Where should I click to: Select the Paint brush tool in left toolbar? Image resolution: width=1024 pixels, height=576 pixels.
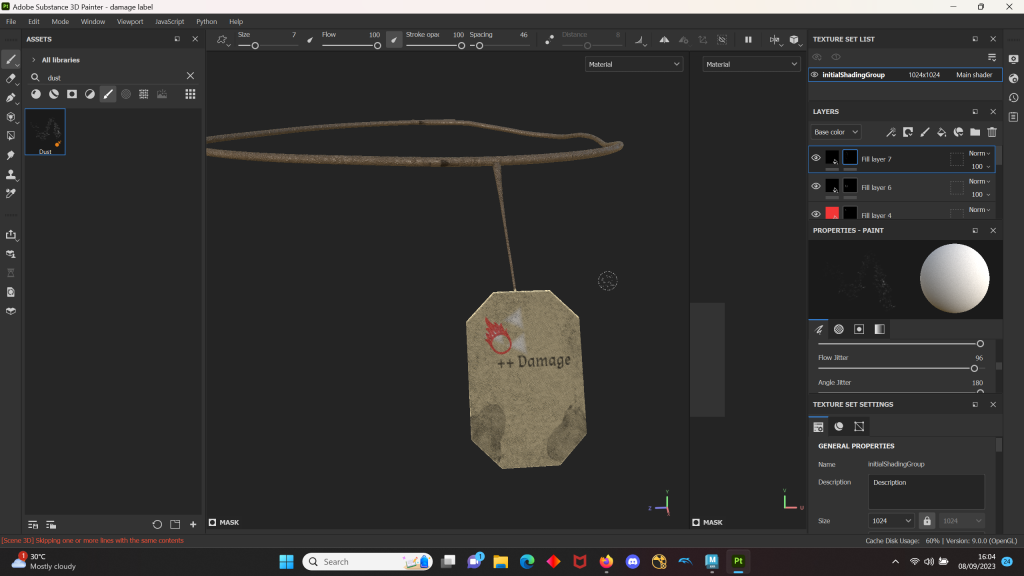click(x=11, y=59)
